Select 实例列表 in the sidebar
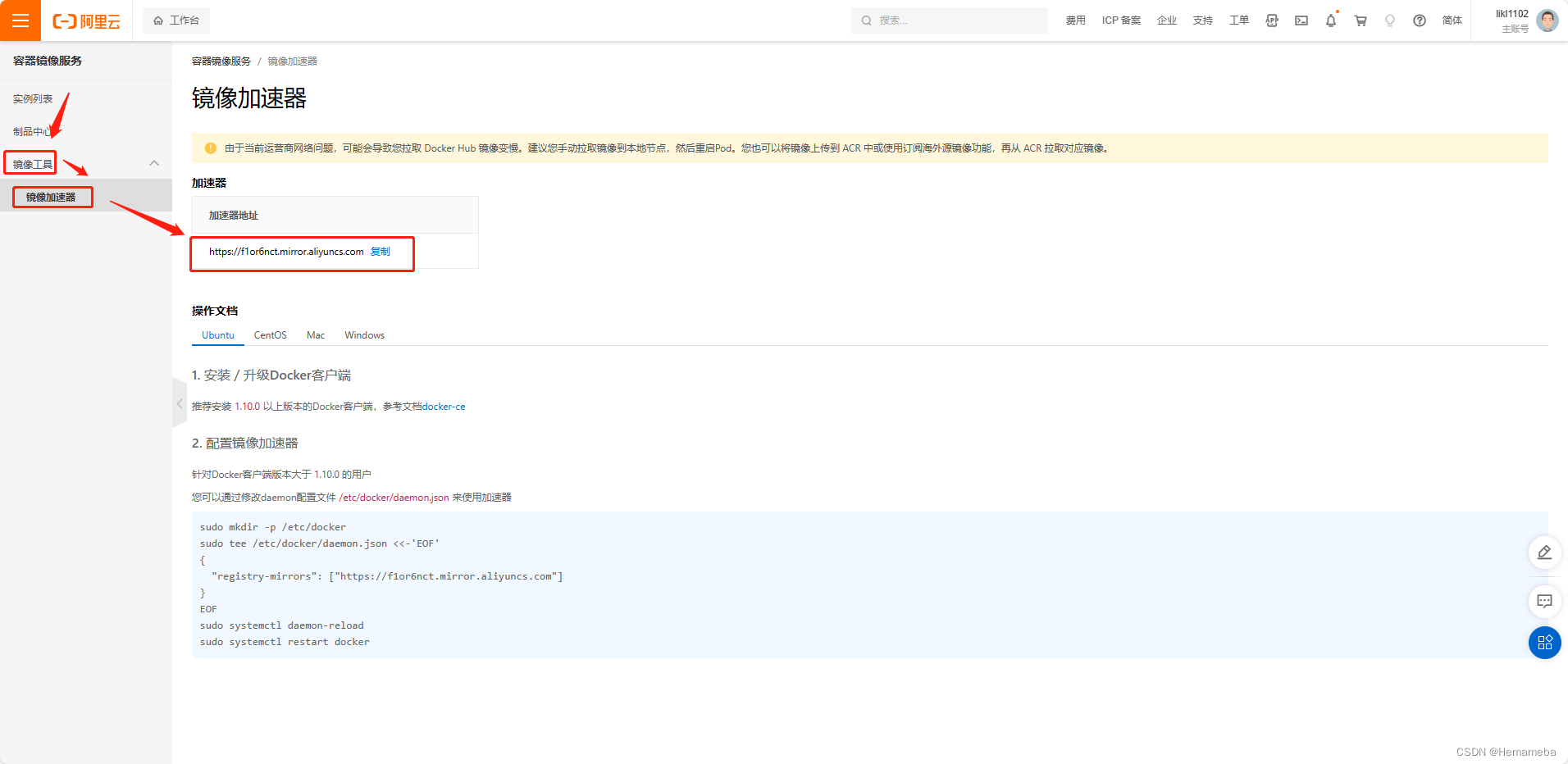 [x=33, y=99]
